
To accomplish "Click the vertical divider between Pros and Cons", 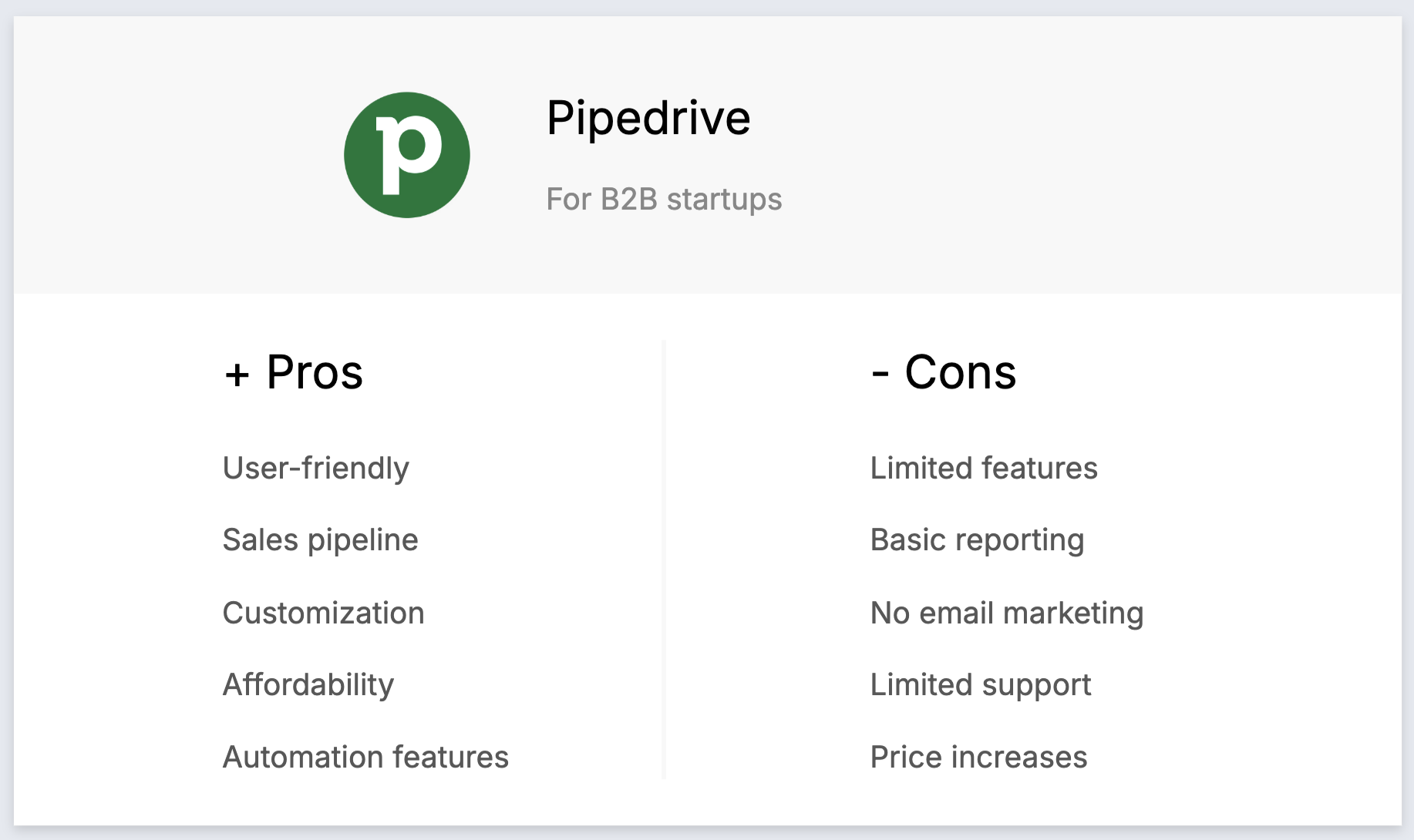I will point(663,559).
